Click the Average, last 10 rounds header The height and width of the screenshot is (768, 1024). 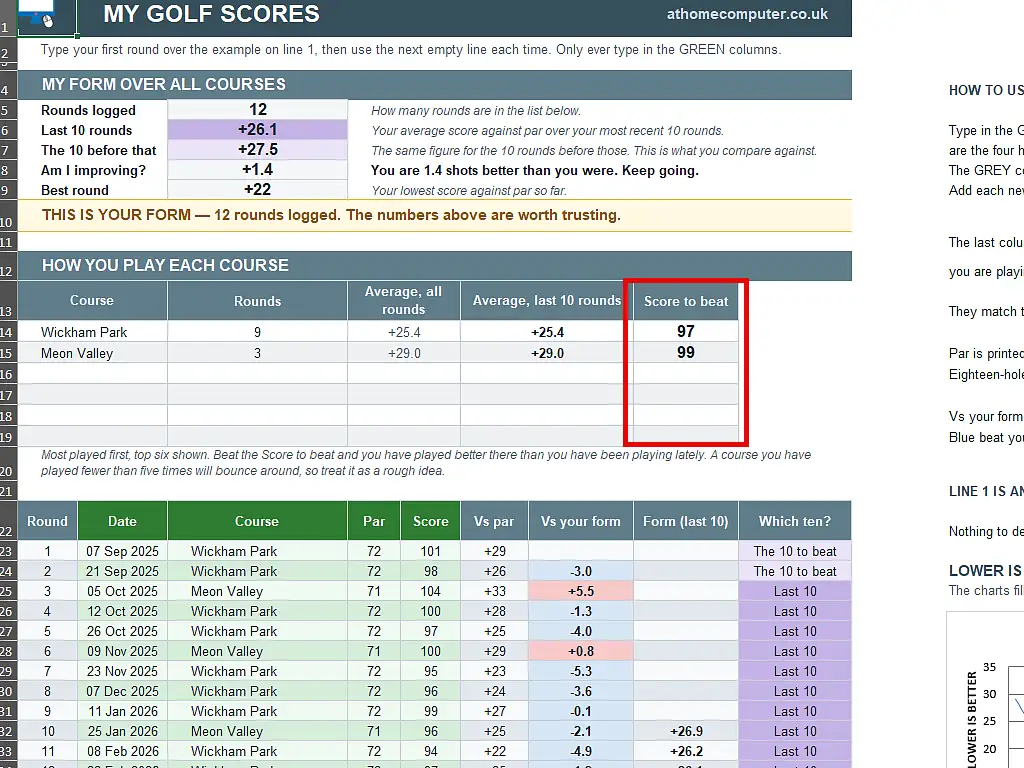547,300
